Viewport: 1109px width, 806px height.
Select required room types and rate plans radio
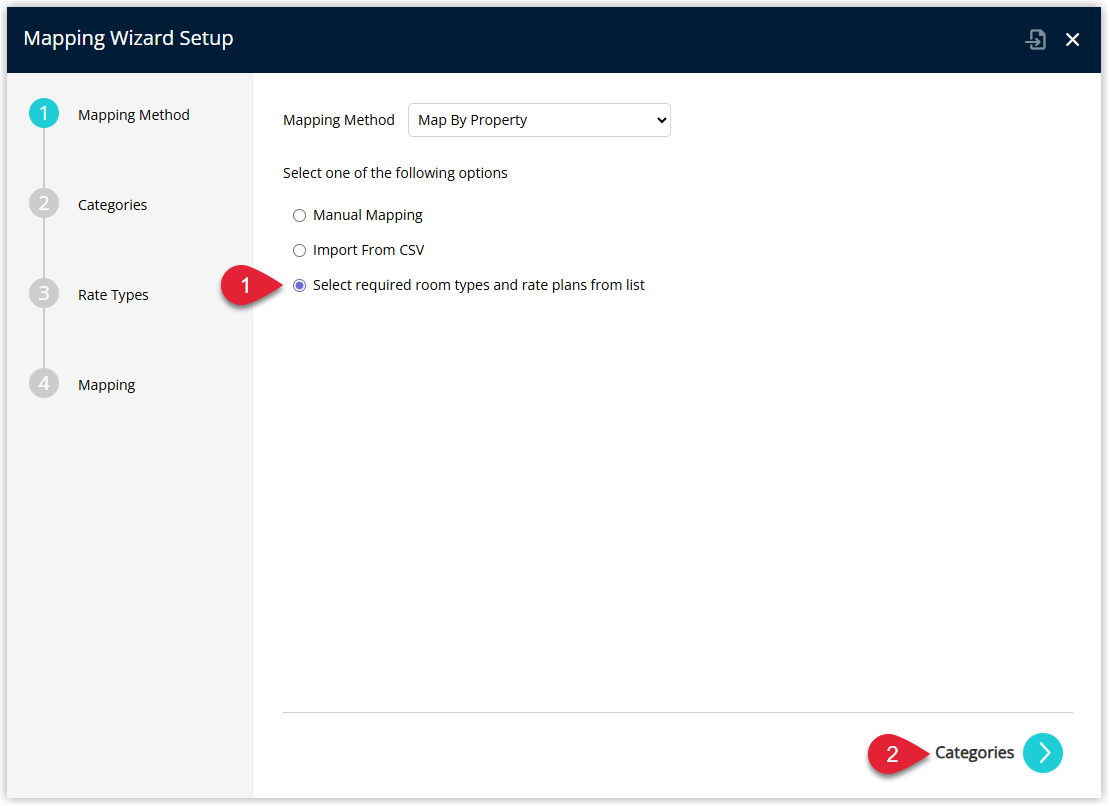click(x=300, y=286)
